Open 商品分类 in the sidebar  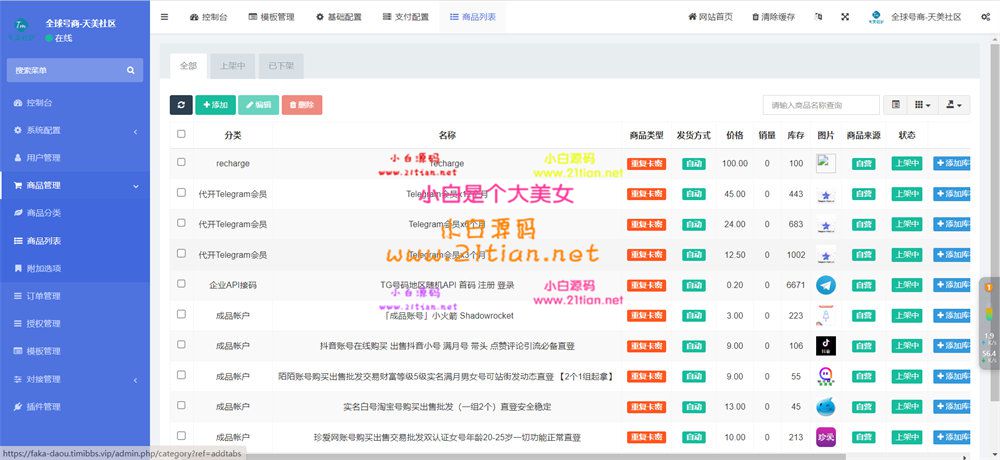(75, 213)
